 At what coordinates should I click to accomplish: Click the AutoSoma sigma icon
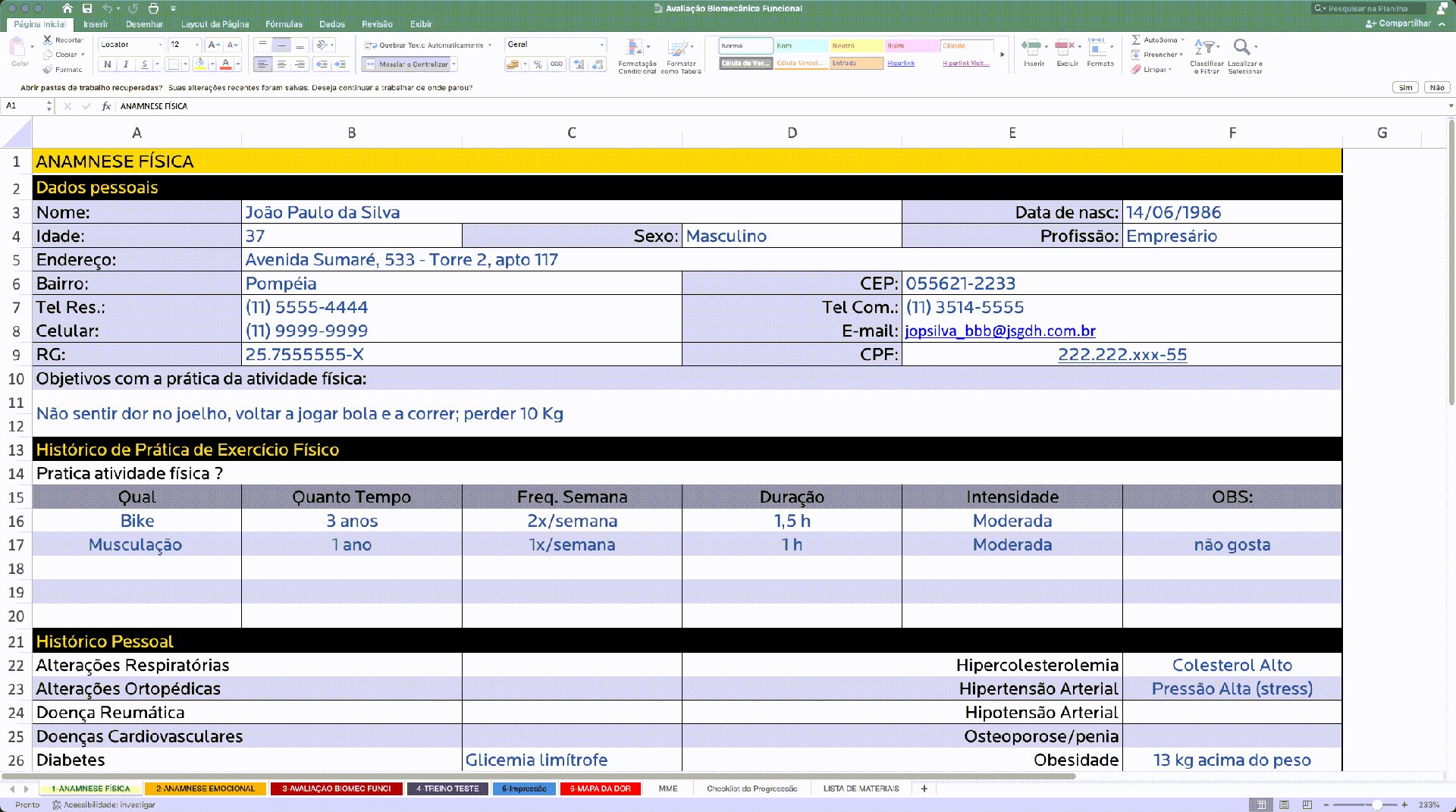pyautogui.click(x=1136, y=39)
